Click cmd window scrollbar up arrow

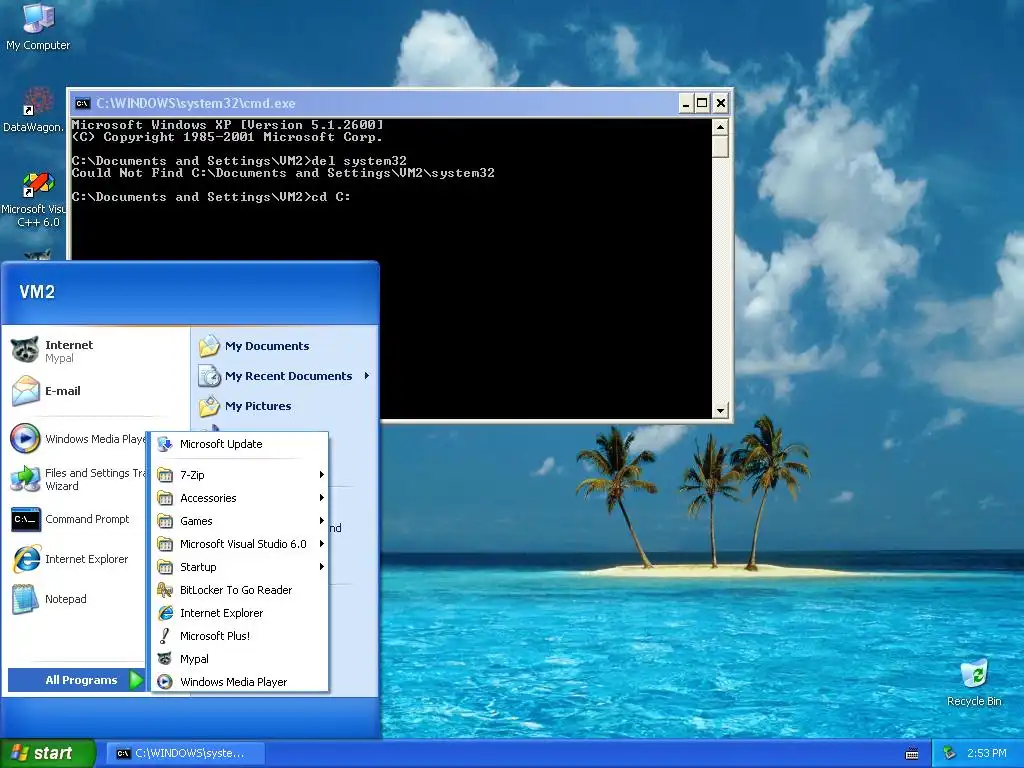720,127
